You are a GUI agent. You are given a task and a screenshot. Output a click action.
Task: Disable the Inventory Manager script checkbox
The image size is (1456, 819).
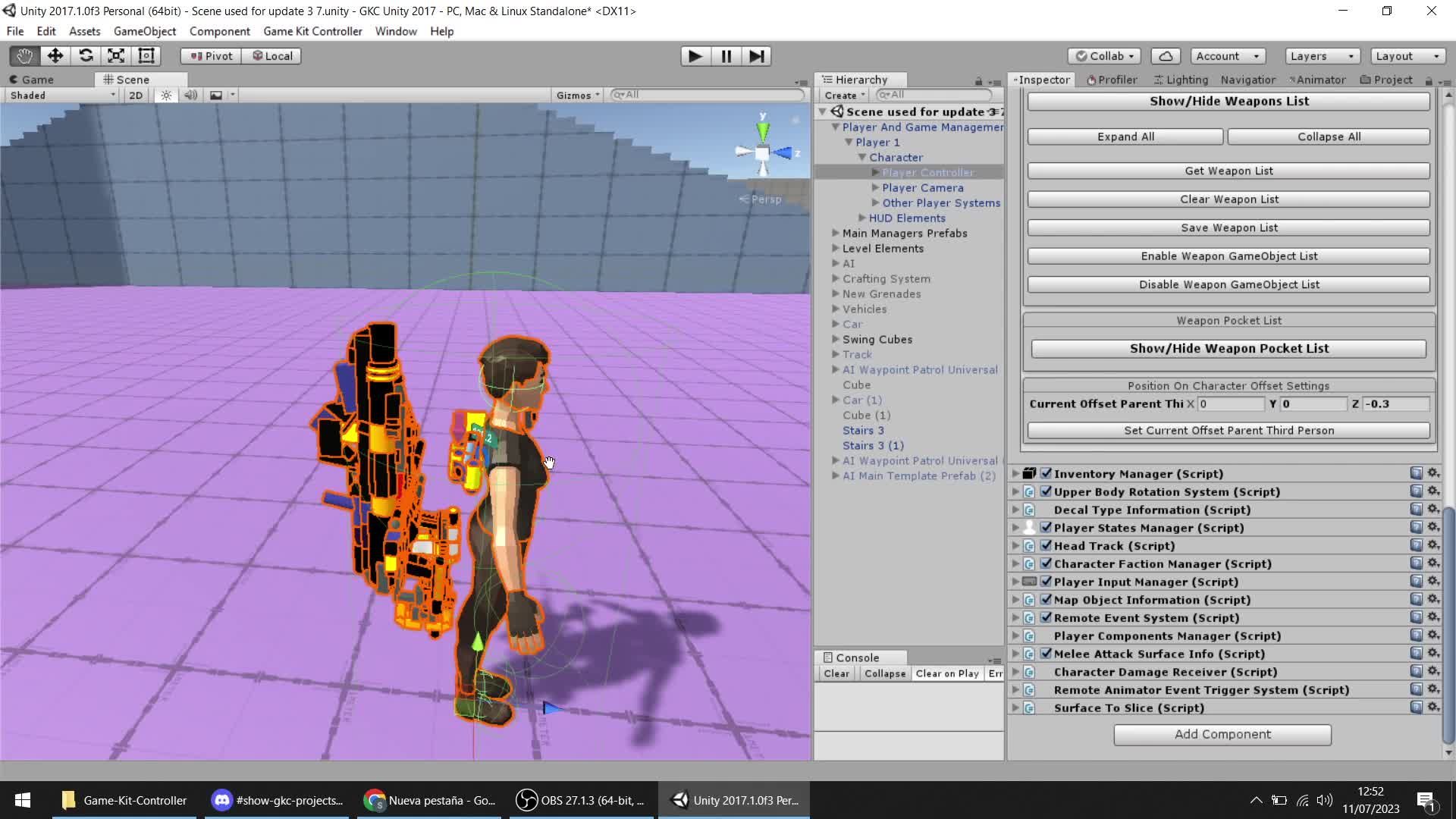click(1046, 473)
